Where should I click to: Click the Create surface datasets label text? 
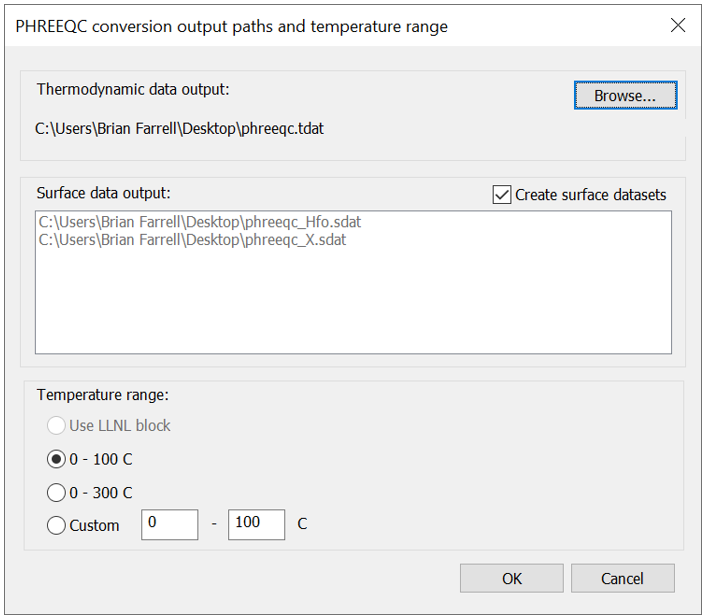coord(590,195)
